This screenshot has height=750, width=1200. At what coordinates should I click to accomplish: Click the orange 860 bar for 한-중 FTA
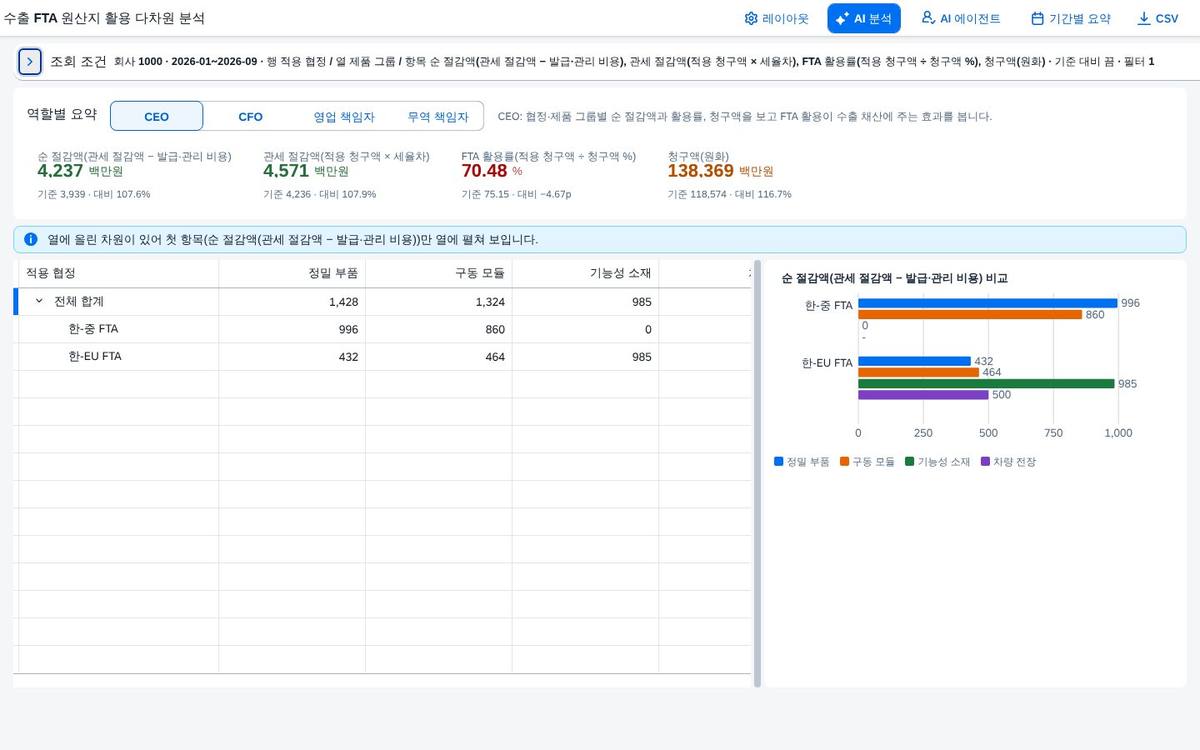pos(970,314)
